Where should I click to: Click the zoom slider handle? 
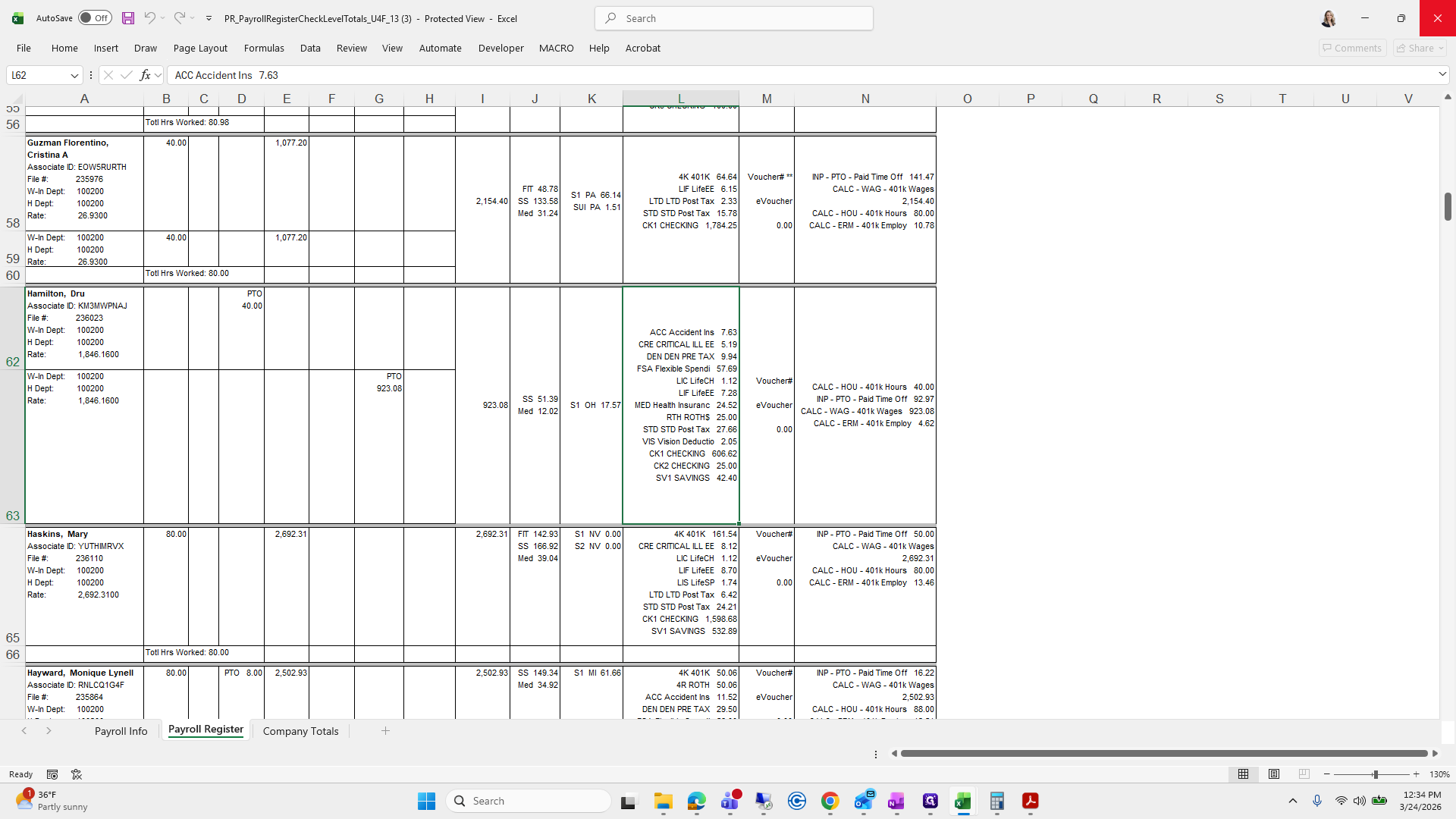1375,774
